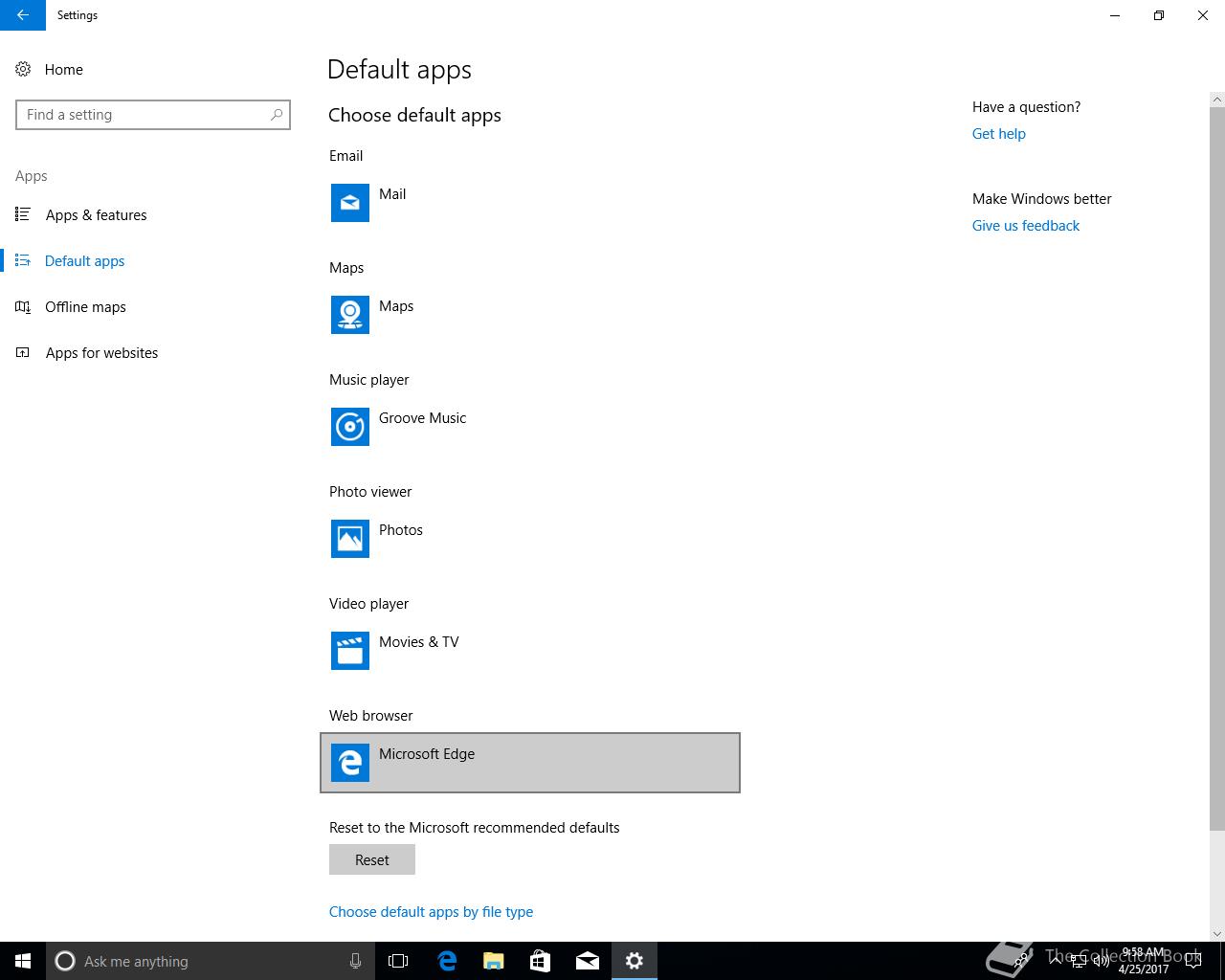Click the Give us feedback link

pos(1026,226)
